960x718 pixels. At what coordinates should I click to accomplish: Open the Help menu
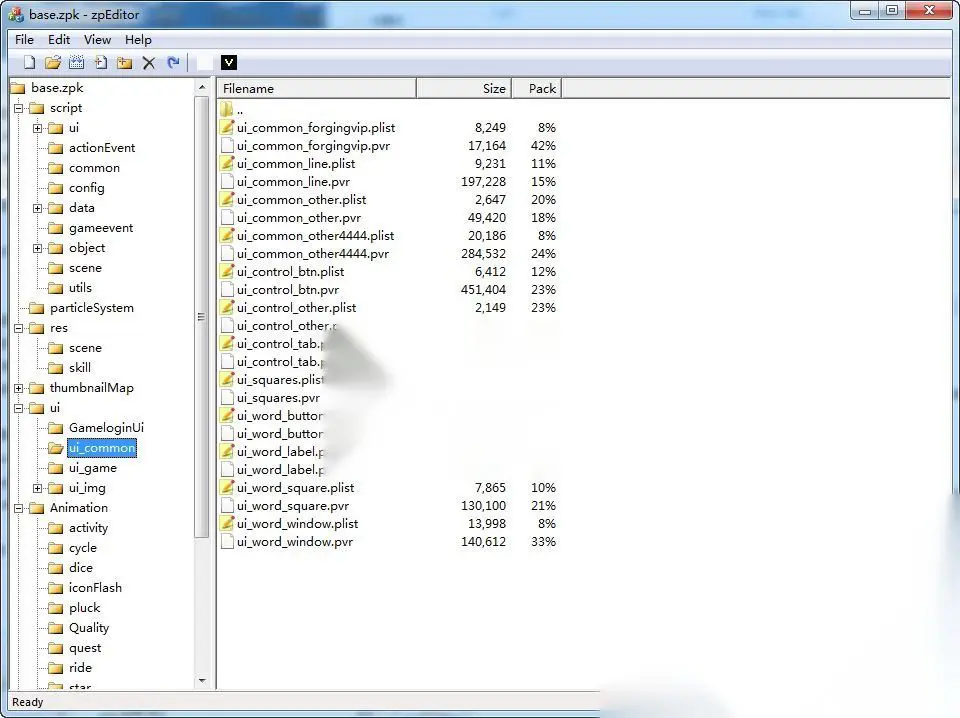(x=138, y=40)
